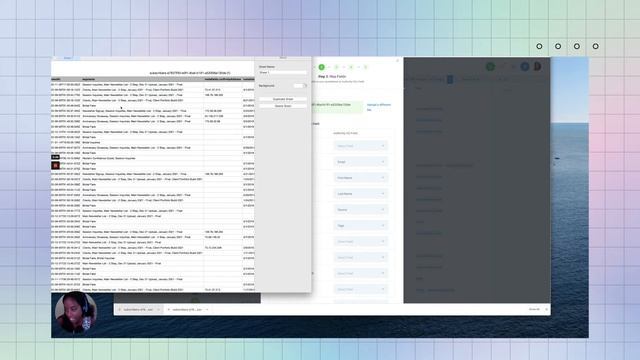
Task: Click Show All in the downloads bar
Action: pos(534,309)
